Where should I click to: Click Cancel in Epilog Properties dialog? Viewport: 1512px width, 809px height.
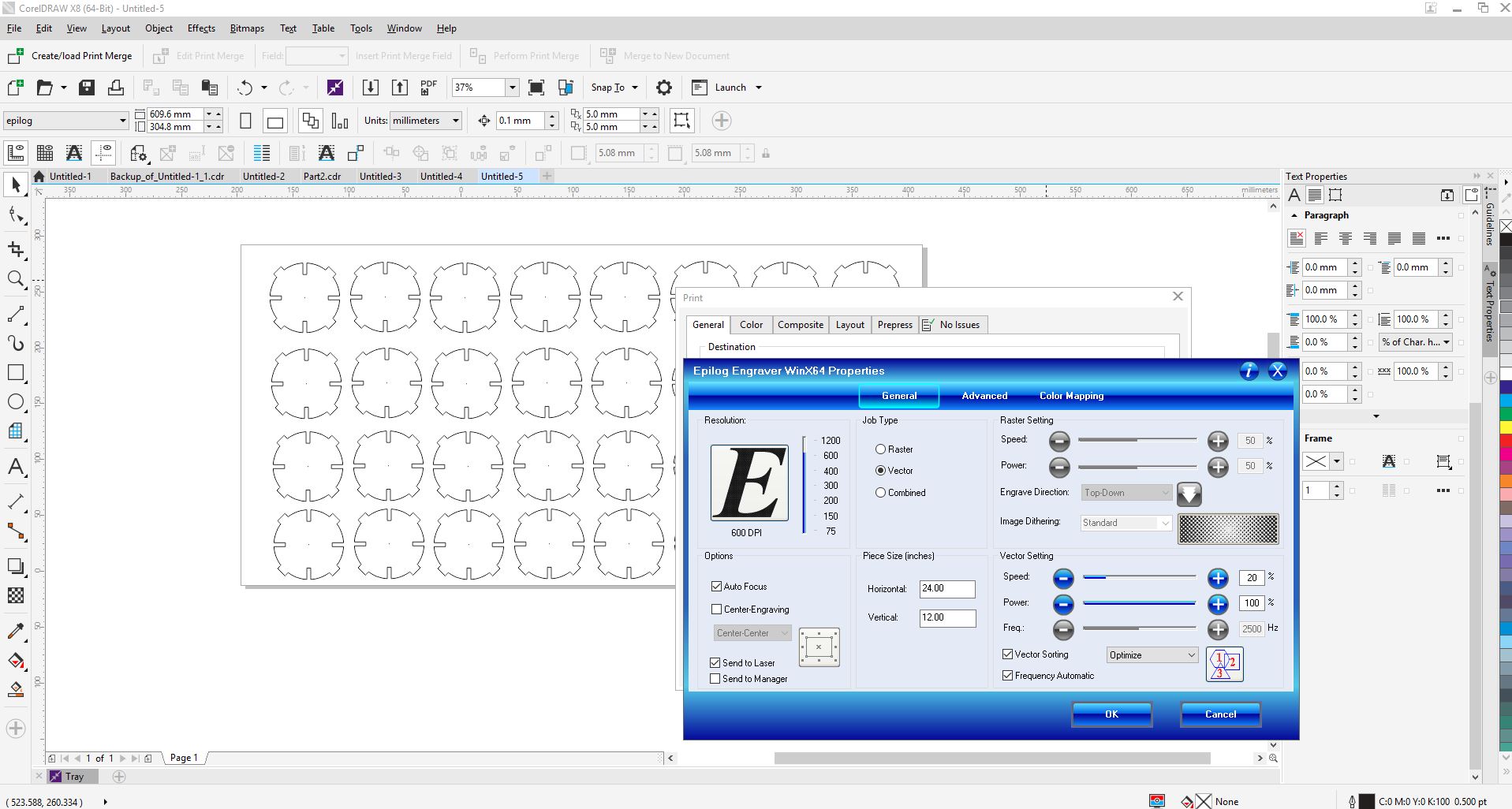pos(1220,714)
